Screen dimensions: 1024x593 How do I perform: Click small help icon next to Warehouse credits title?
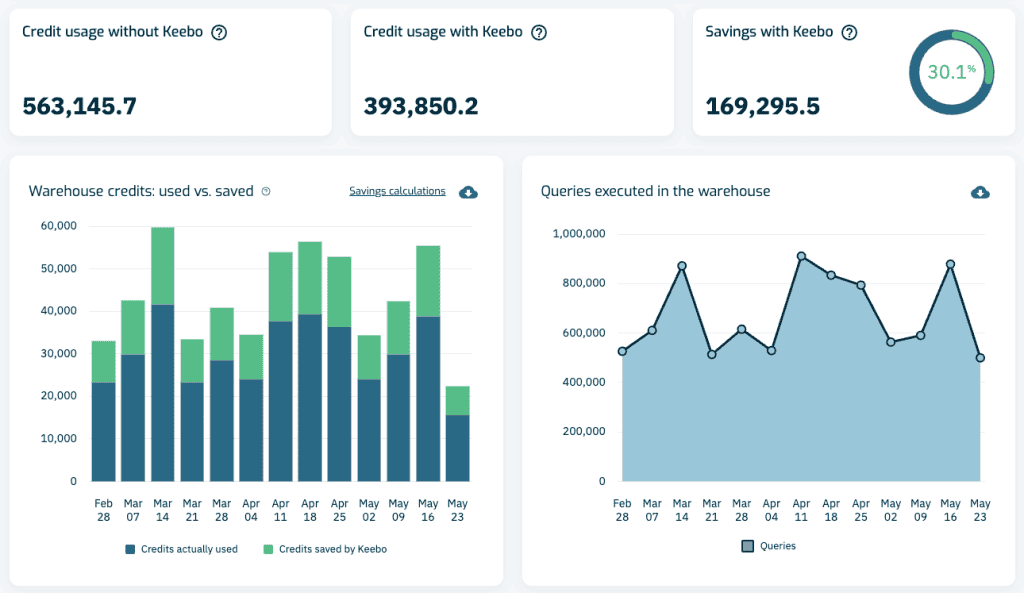pos(266,191)
